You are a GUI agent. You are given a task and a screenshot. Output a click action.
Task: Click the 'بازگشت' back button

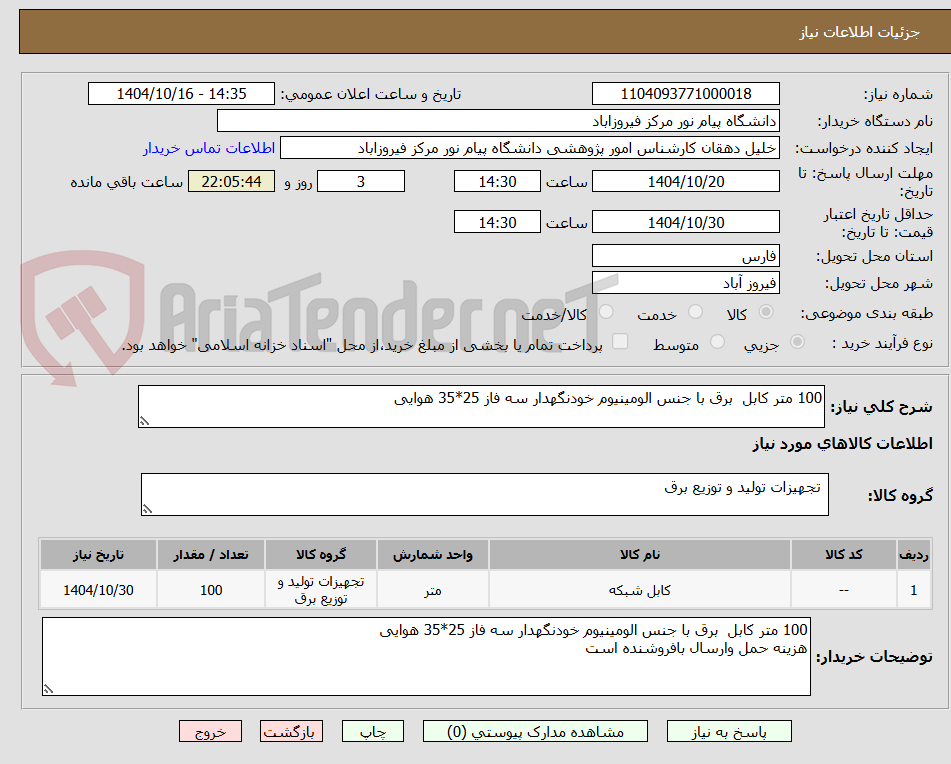click(x=291, y=731)
